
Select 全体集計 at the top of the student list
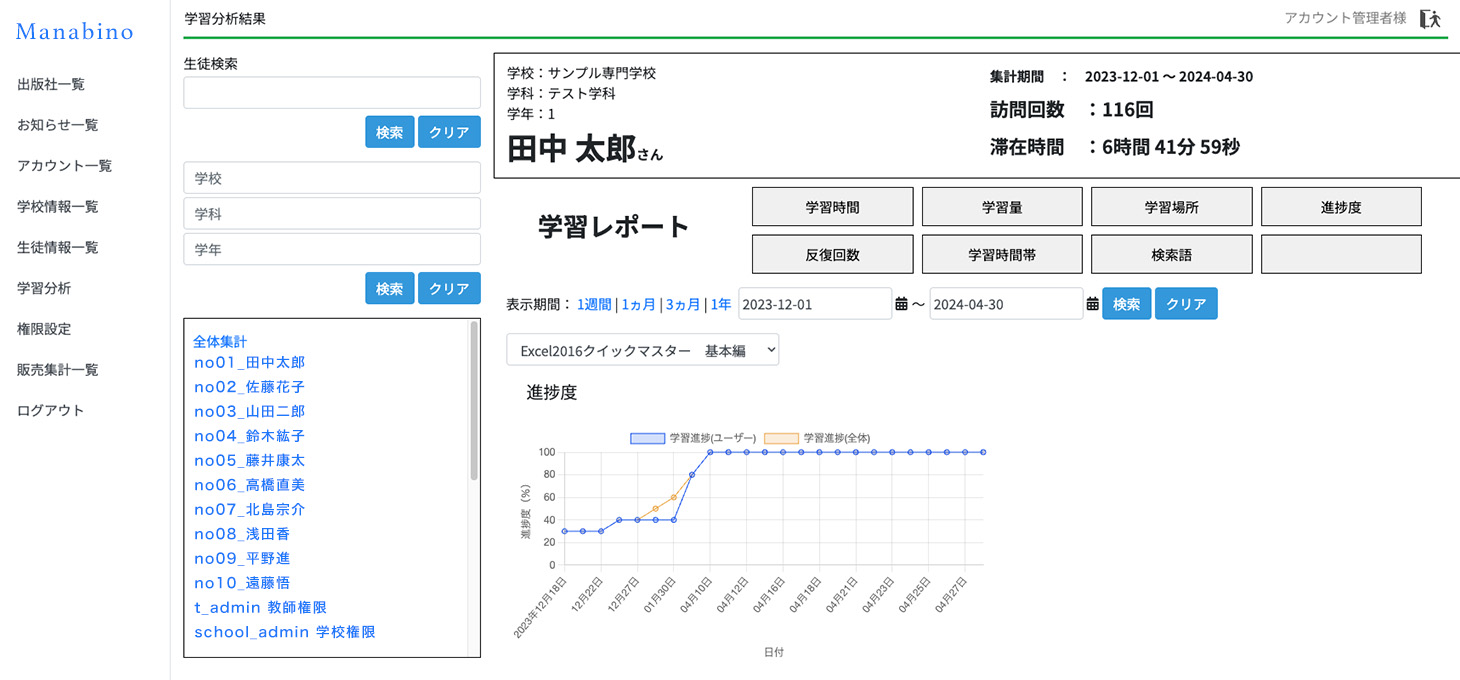coord(220,341)
